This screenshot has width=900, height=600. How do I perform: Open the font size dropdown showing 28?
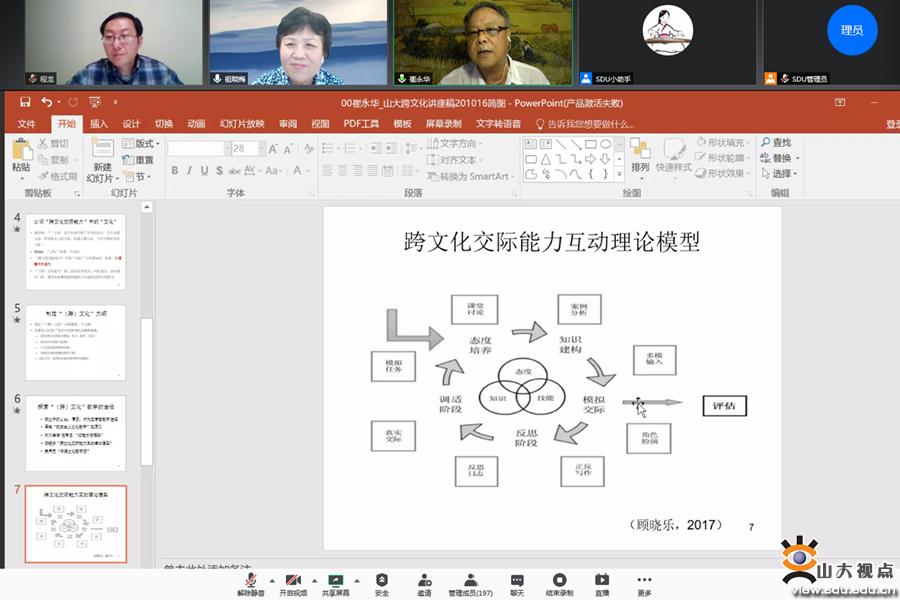tap(262, 149)
